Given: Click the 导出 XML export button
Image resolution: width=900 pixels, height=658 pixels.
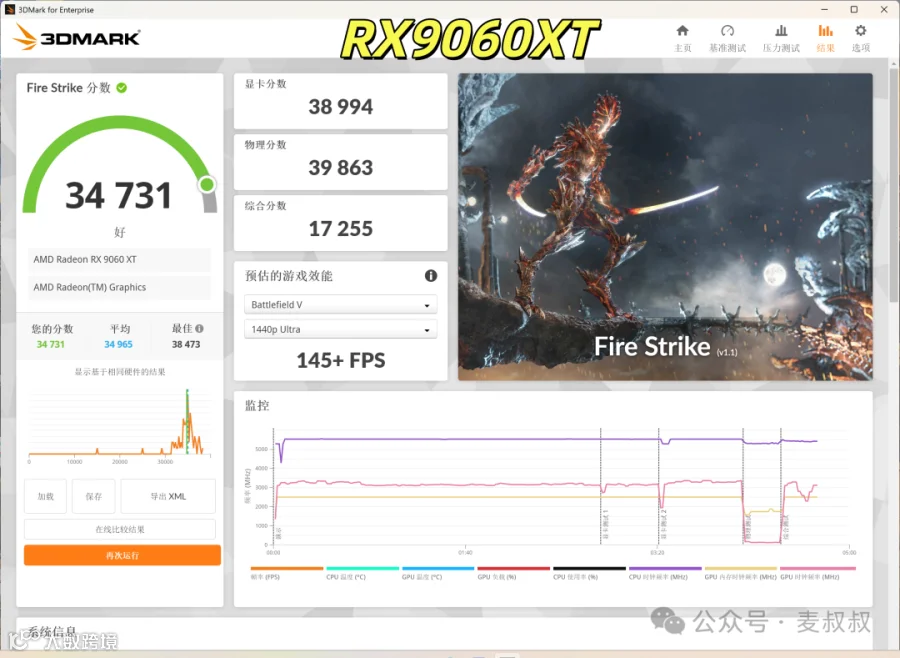Looking at the screenshot, I should [168, 496].
